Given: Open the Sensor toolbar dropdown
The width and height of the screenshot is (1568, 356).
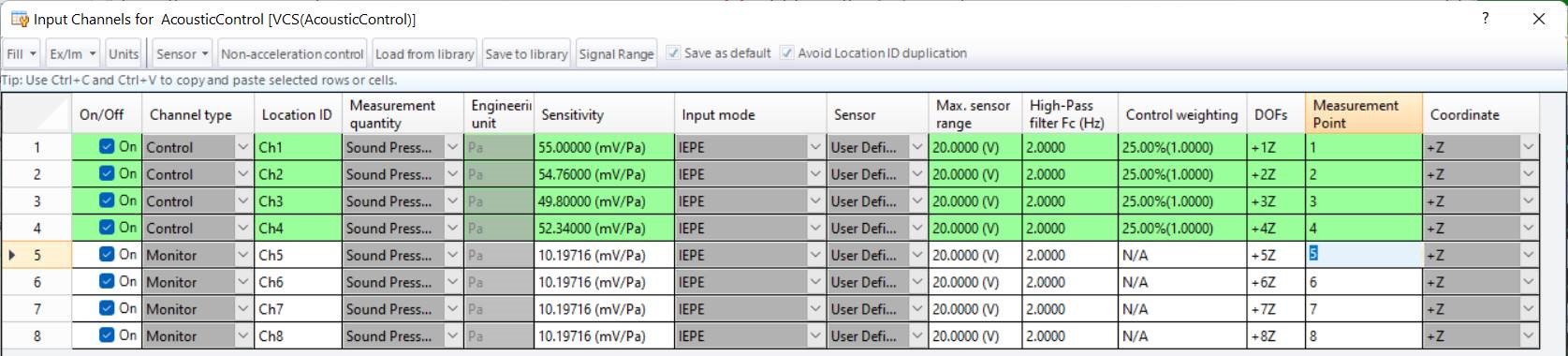Looking at the screenshot, I should point(183,53).
